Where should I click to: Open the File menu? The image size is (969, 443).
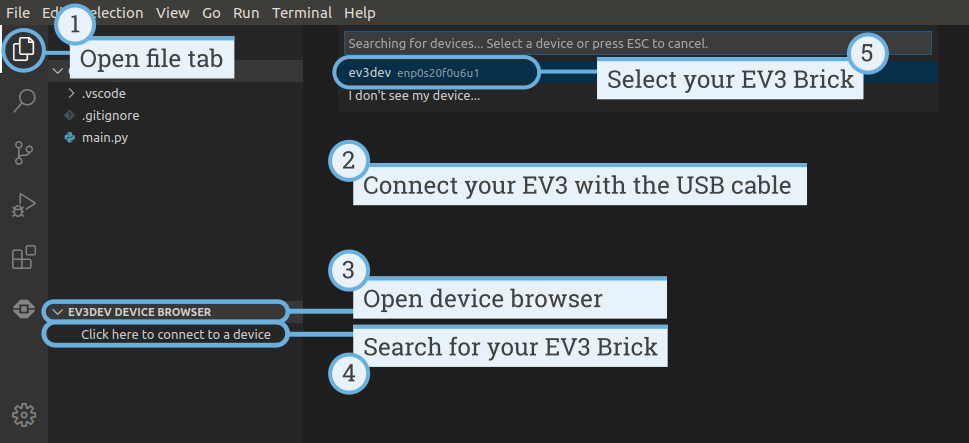18,13
